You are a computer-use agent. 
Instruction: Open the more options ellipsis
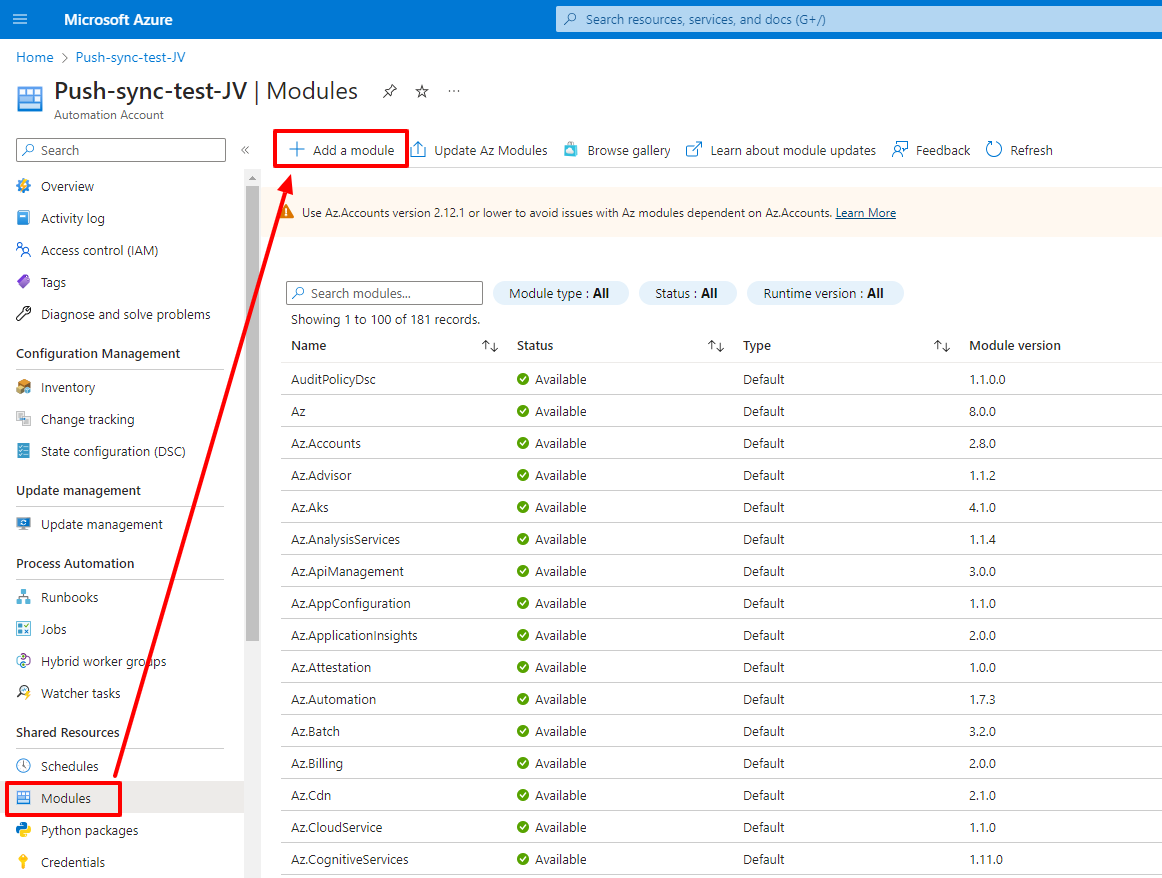[454, 91]
